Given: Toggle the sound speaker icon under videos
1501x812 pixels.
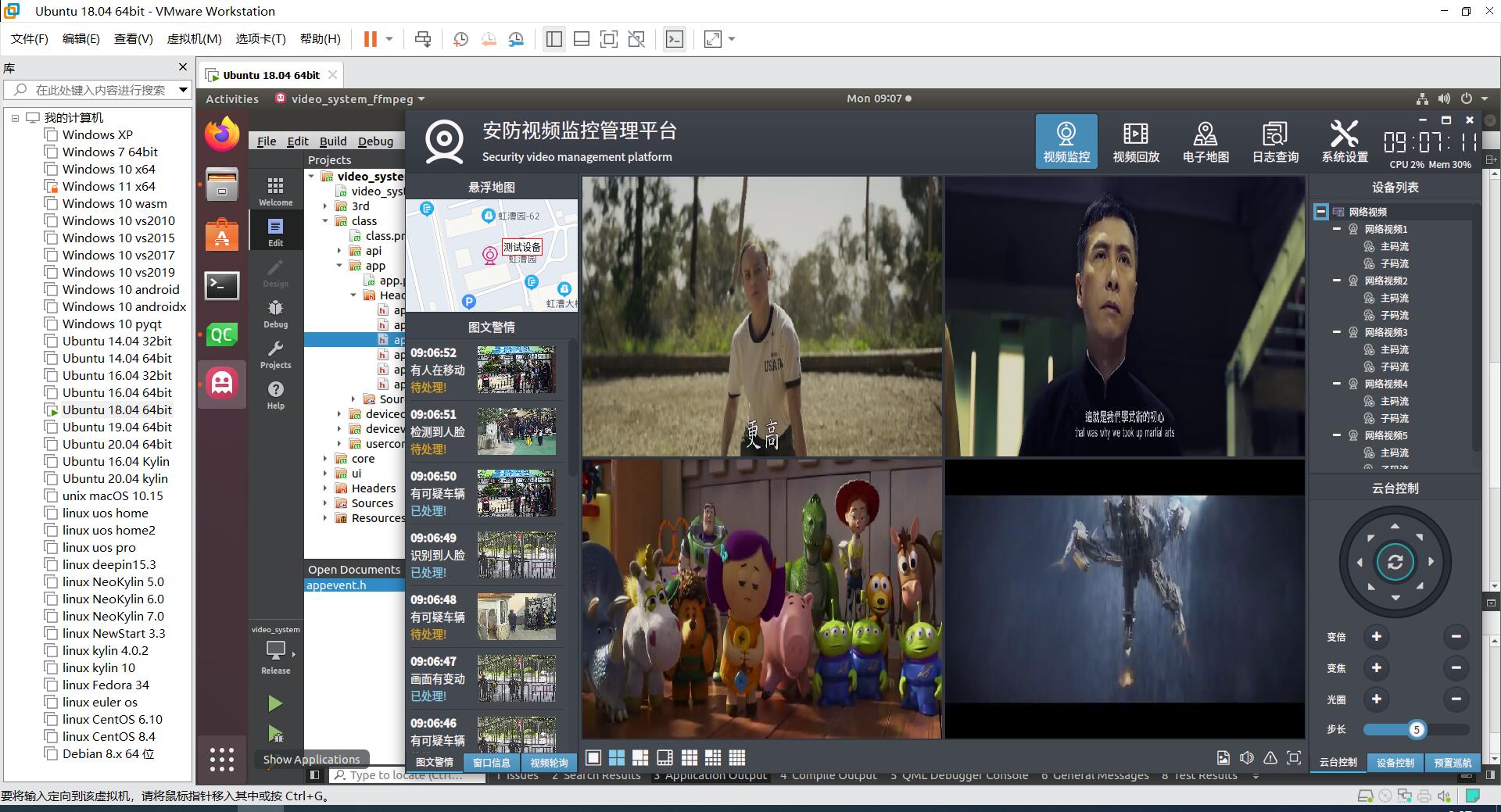Looking at the screenshot, I should click(x=1247, y=758).
